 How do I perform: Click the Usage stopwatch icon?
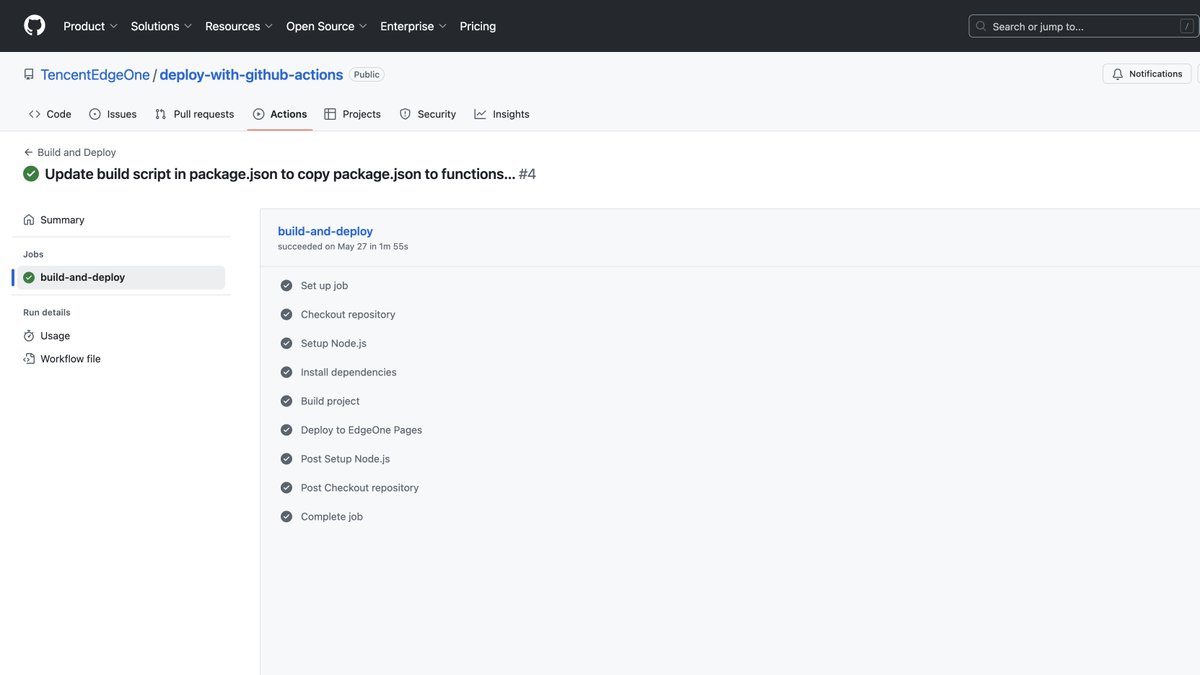29,336
